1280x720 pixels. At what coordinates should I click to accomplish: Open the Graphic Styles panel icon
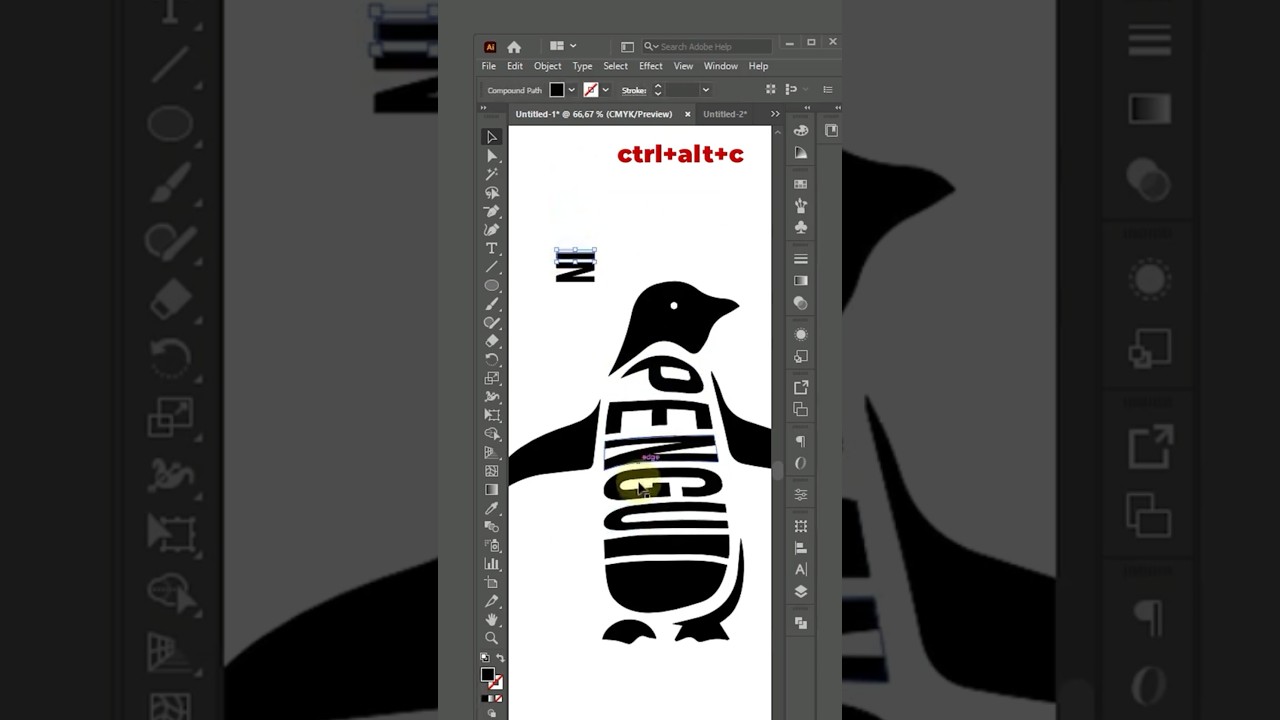coord(801,356)
